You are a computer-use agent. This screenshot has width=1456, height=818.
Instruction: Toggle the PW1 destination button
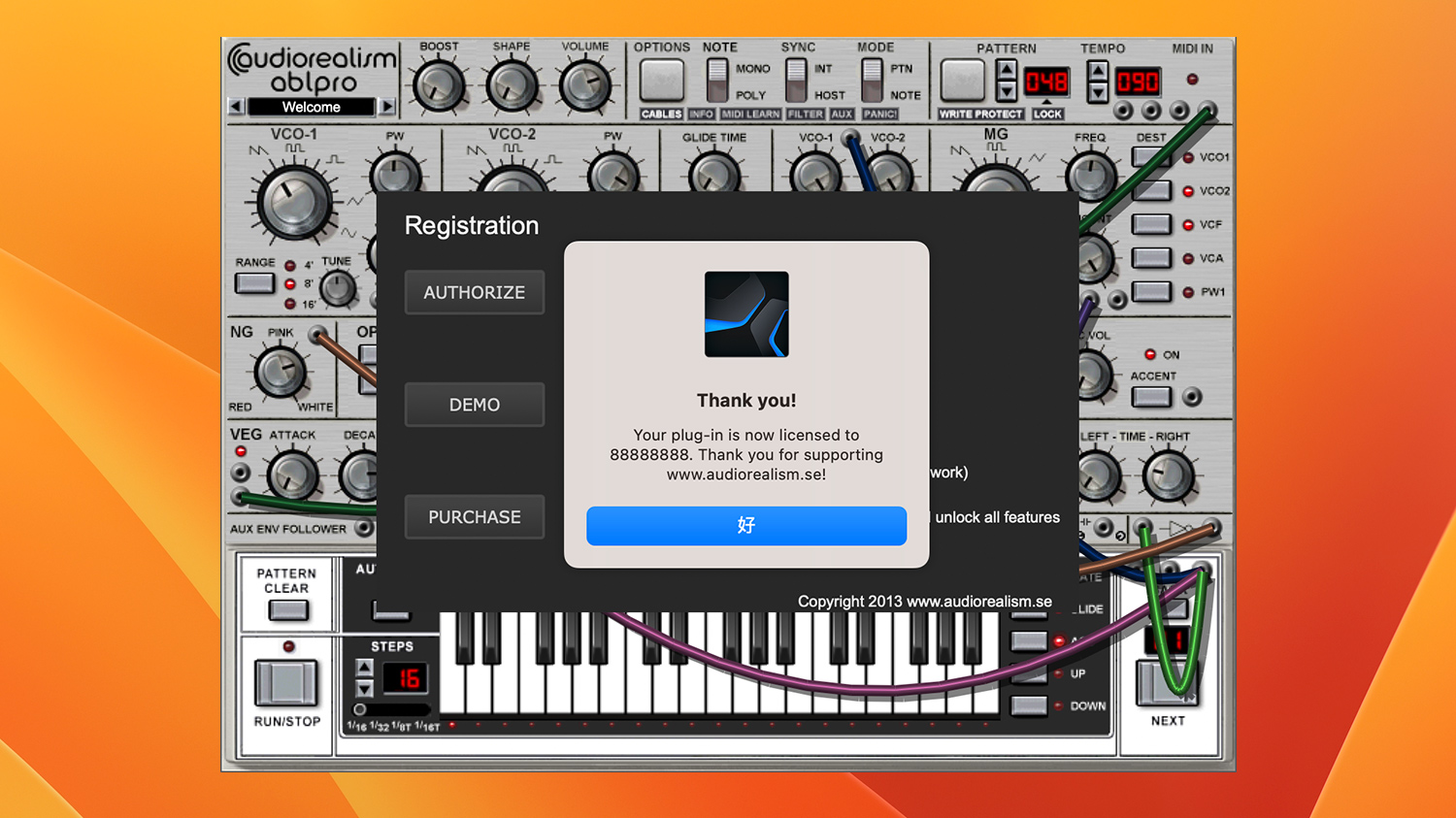click(1152, 291)
